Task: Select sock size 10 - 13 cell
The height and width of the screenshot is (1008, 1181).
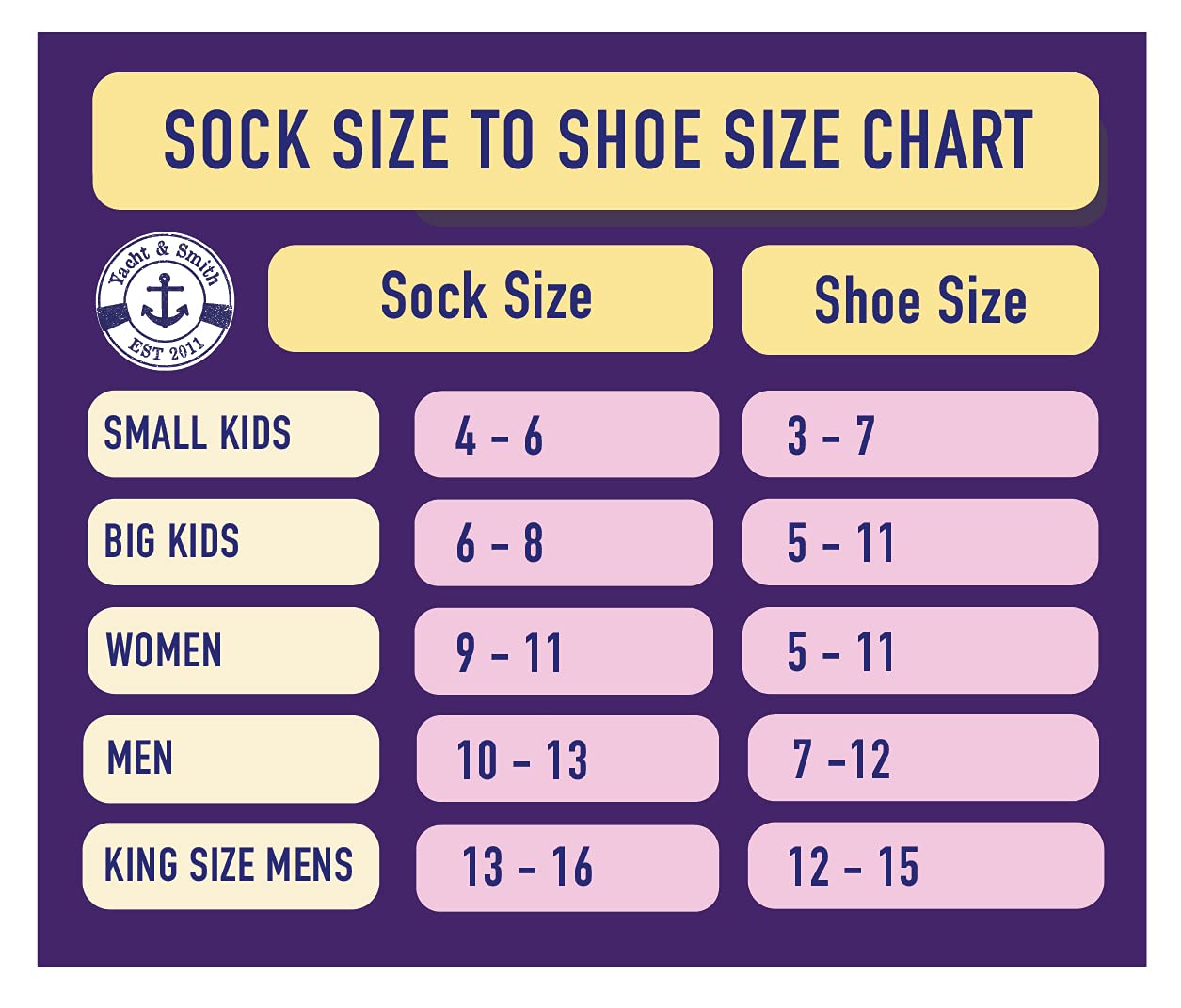Action: pyautogui.click(x=567, y=759)
